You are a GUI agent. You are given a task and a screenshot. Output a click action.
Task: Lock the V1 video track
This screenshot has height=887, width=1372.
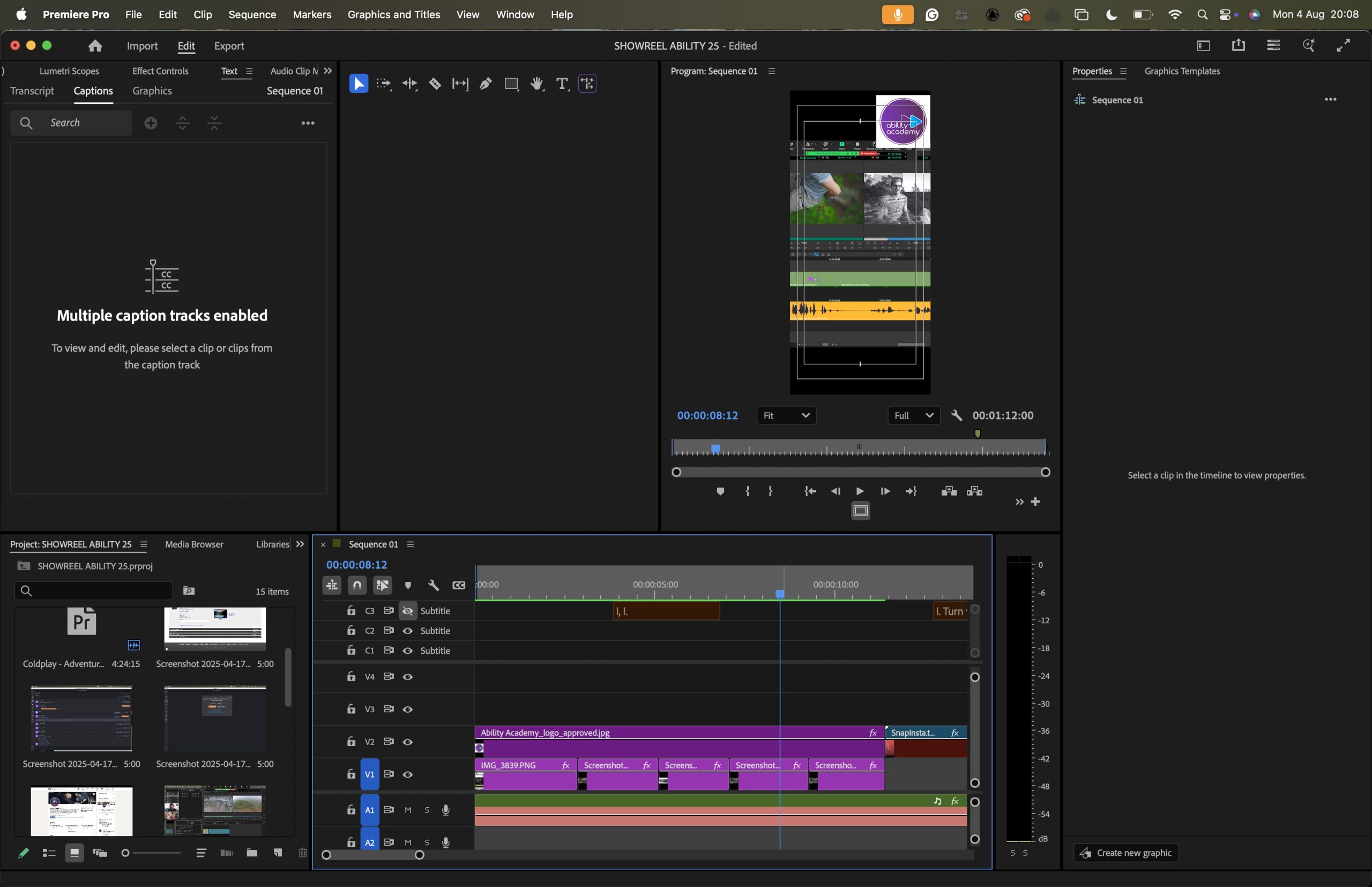[x=351, y=774]
